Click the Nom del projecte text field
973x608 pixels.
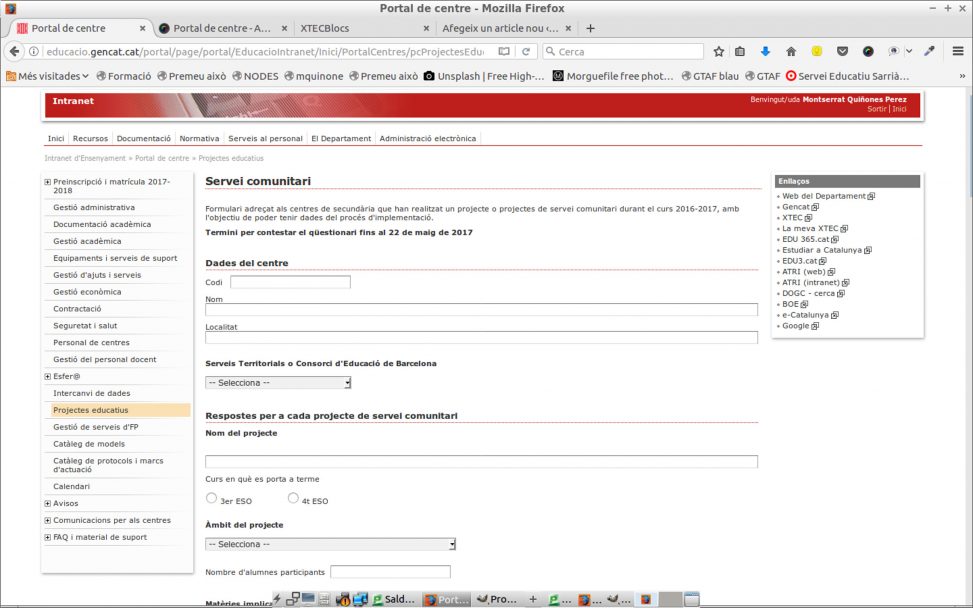click(x=481, y=462)
